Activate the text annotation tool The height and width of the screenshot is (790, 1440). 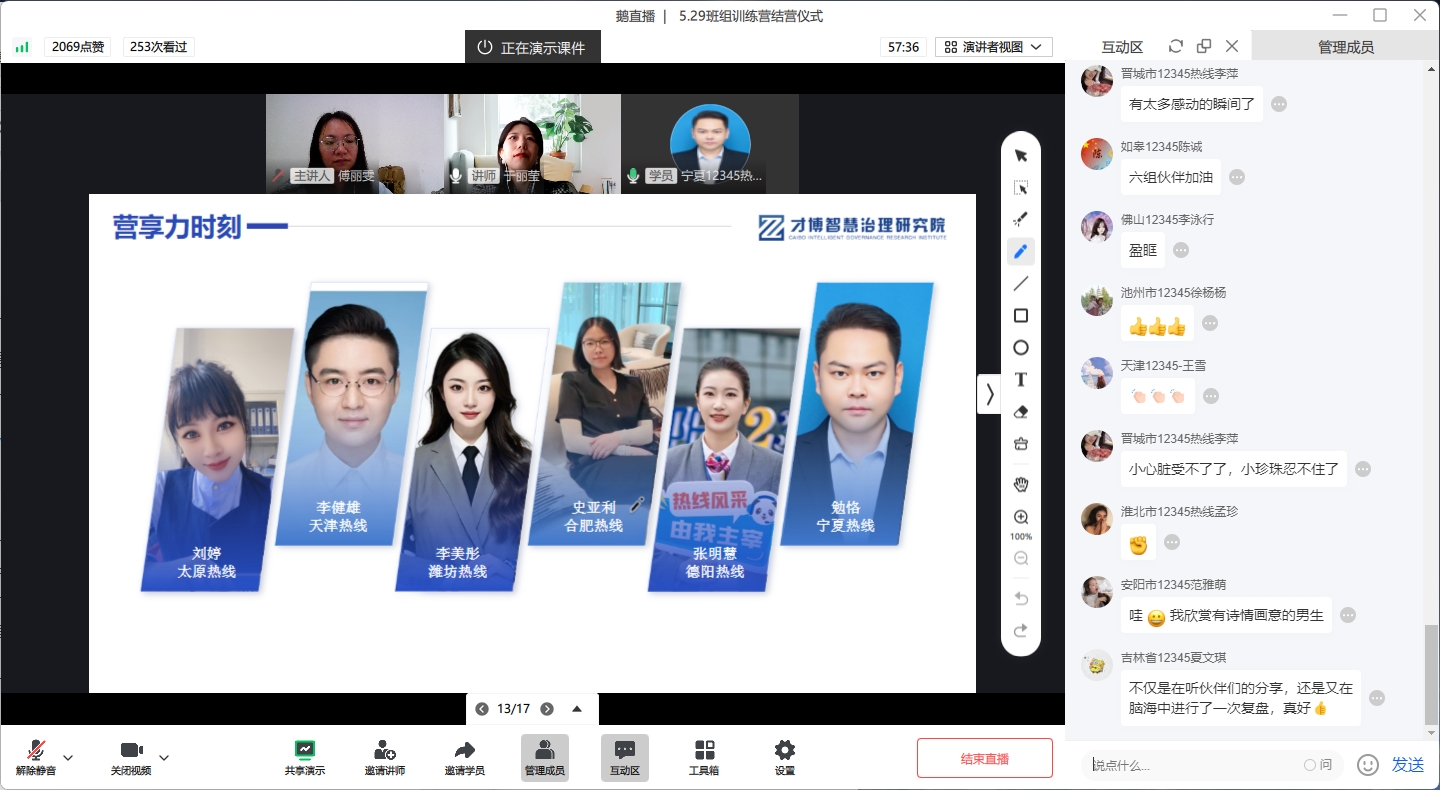click(1021, 380)
